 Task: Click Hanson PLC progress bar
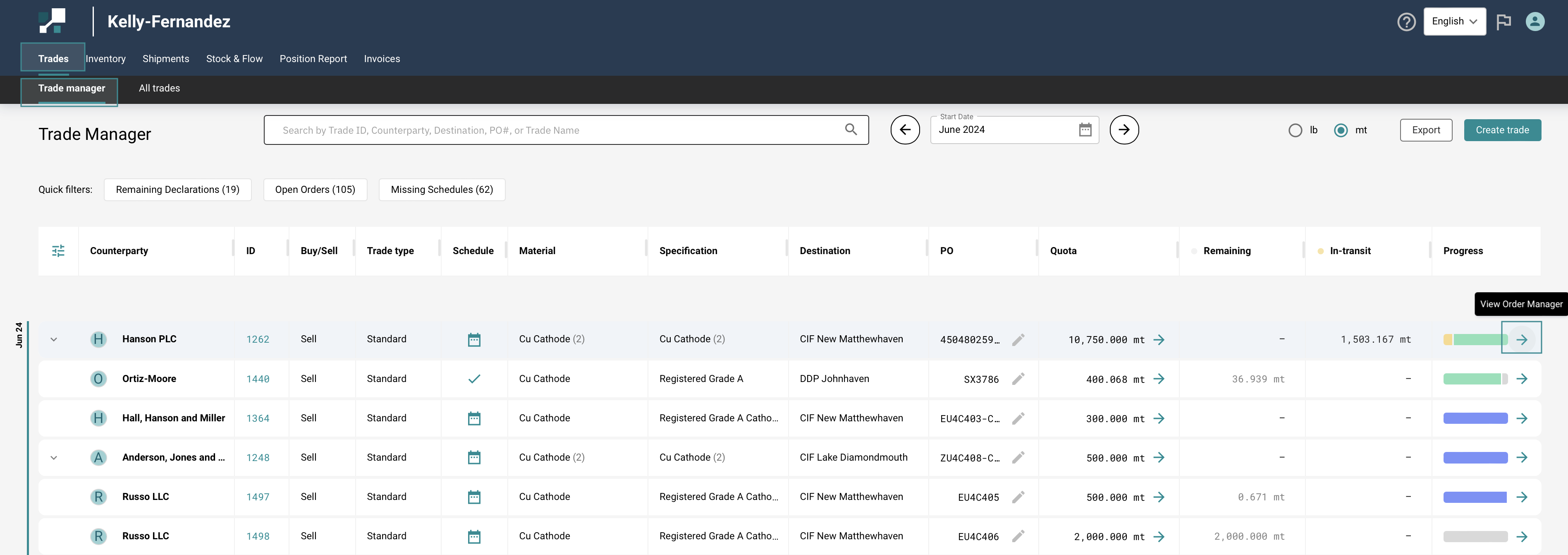(1475, 339)
